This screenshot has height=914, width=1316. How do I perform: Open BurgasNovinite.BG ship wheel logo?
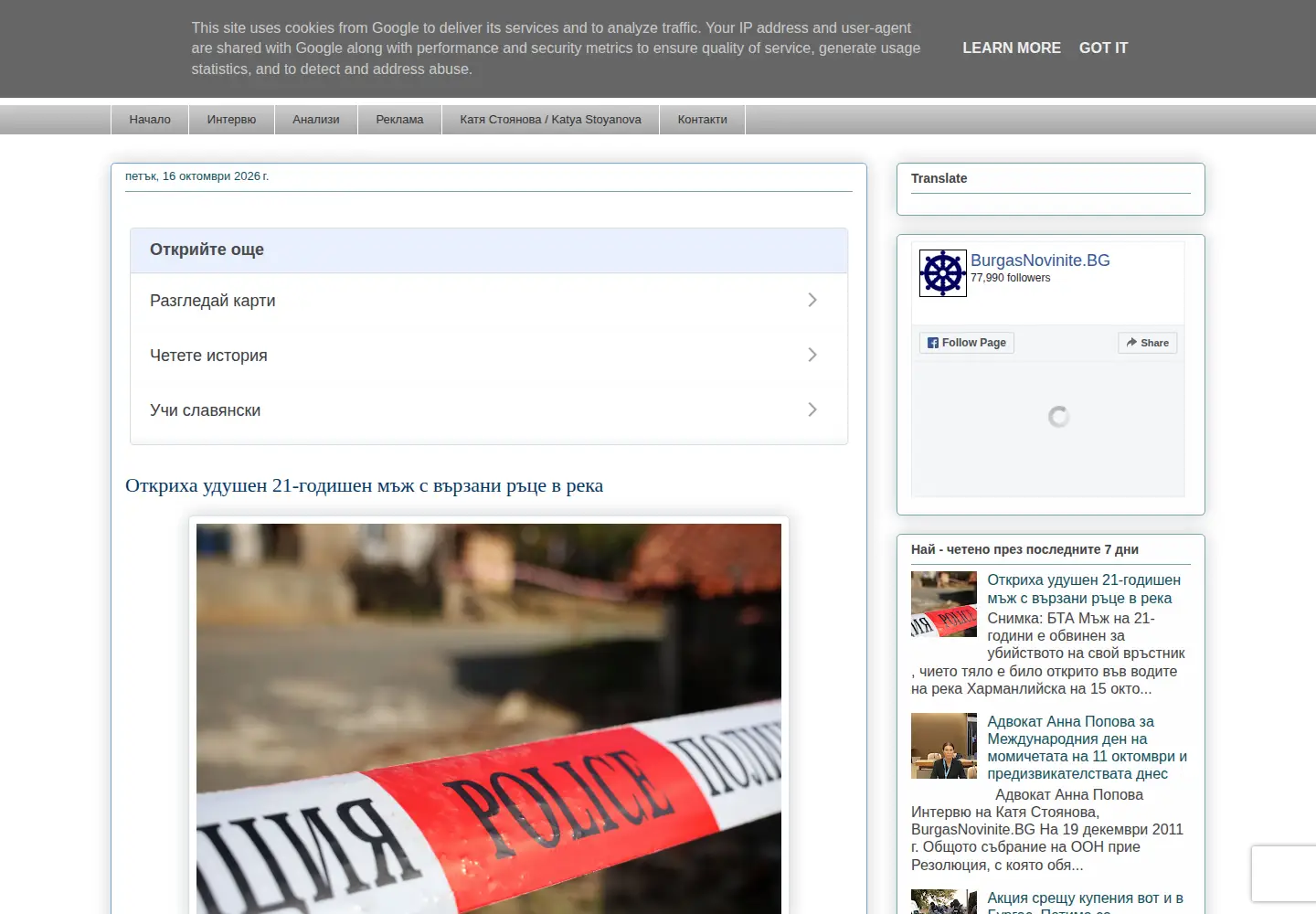pos(943,273)
